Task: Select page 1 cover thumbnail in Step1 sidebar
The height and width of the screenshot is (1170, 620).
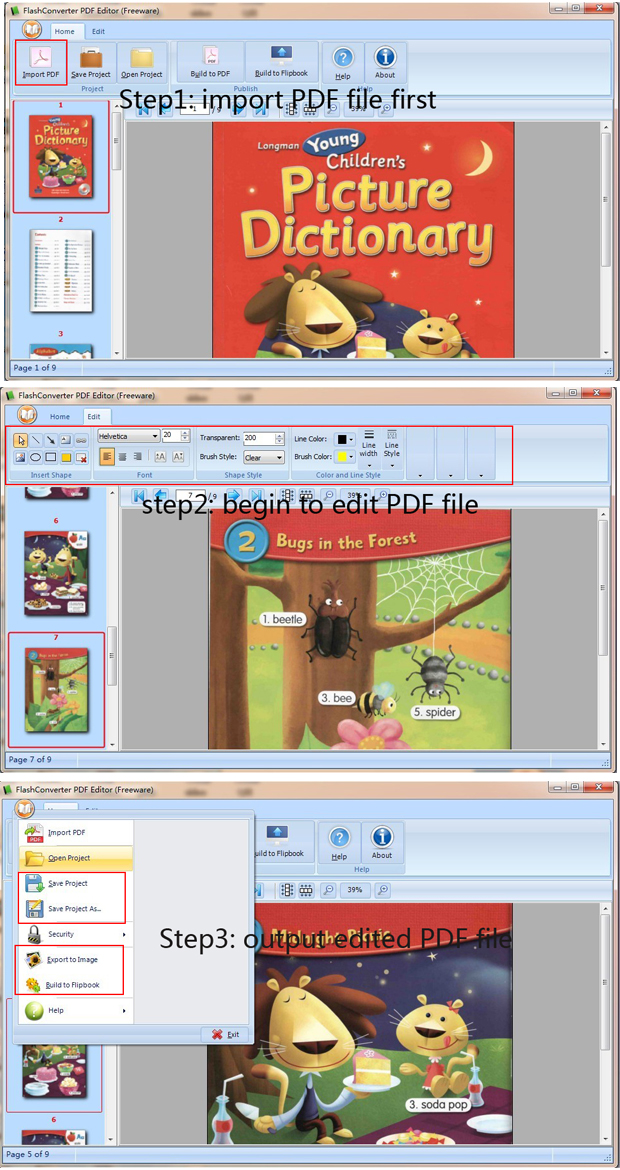Action: click(x=61, y=156)
